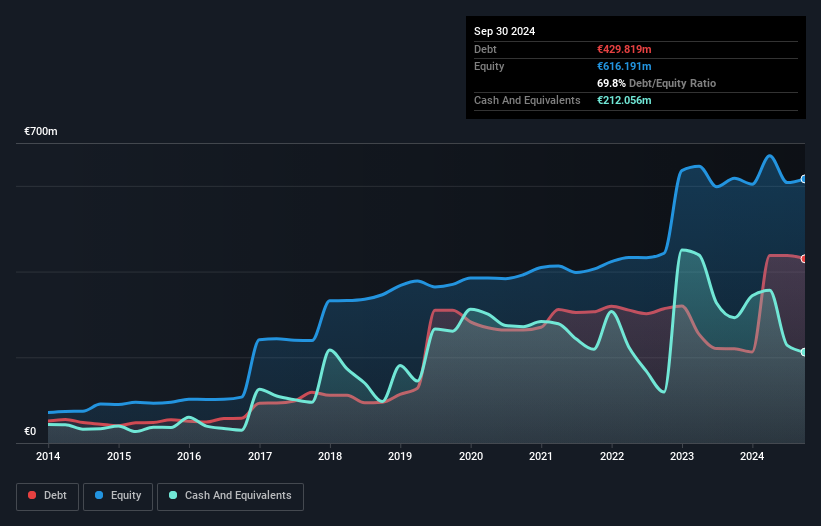Toggle the Cash And Equivalents legend button

click(x=230, y=496)
